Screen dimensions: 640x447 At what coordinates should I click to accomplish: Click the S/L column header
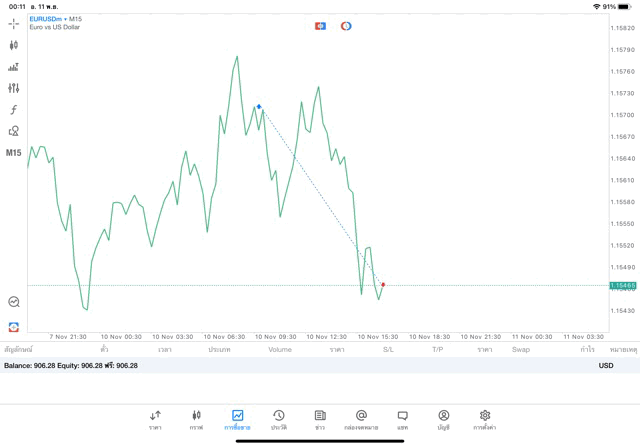(x=388, y=350)
